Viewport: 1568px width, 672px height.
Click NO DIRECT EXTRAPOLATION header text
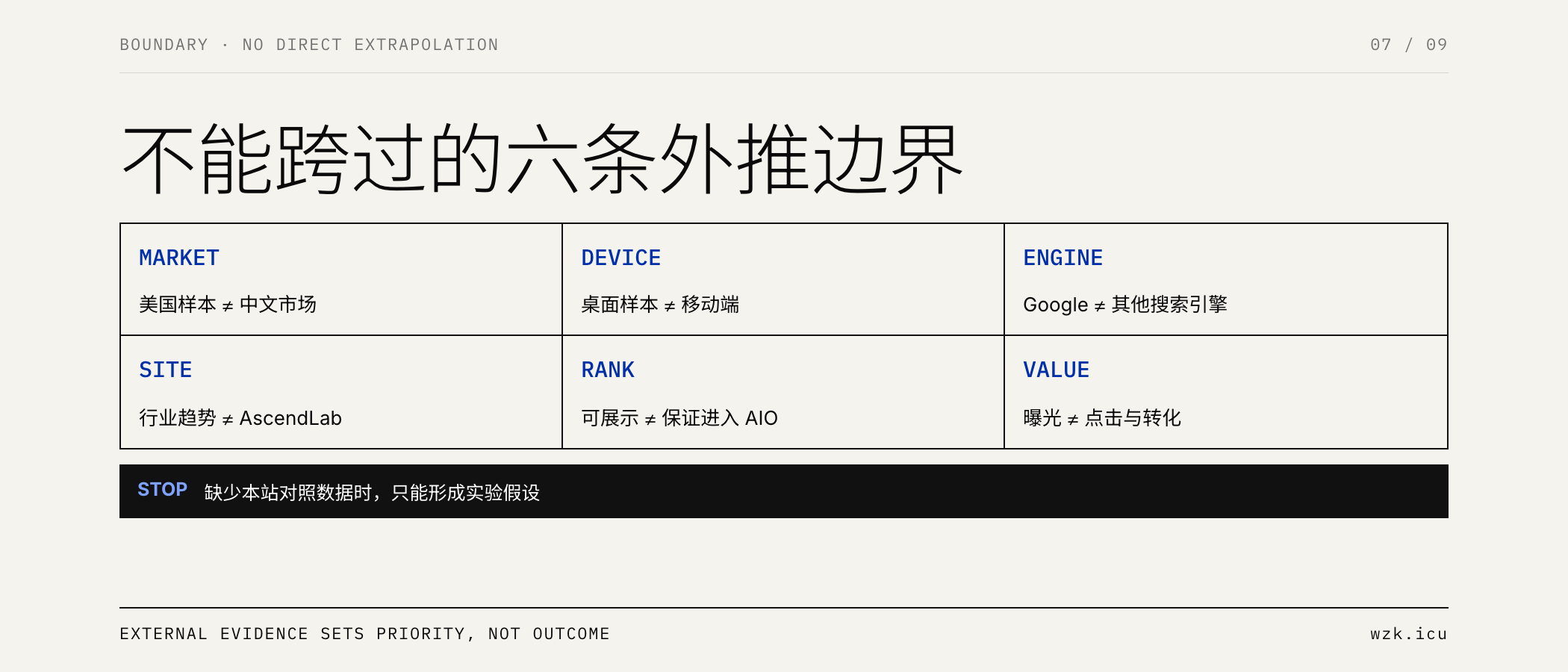pyautogui.click(x=370, y=45)
